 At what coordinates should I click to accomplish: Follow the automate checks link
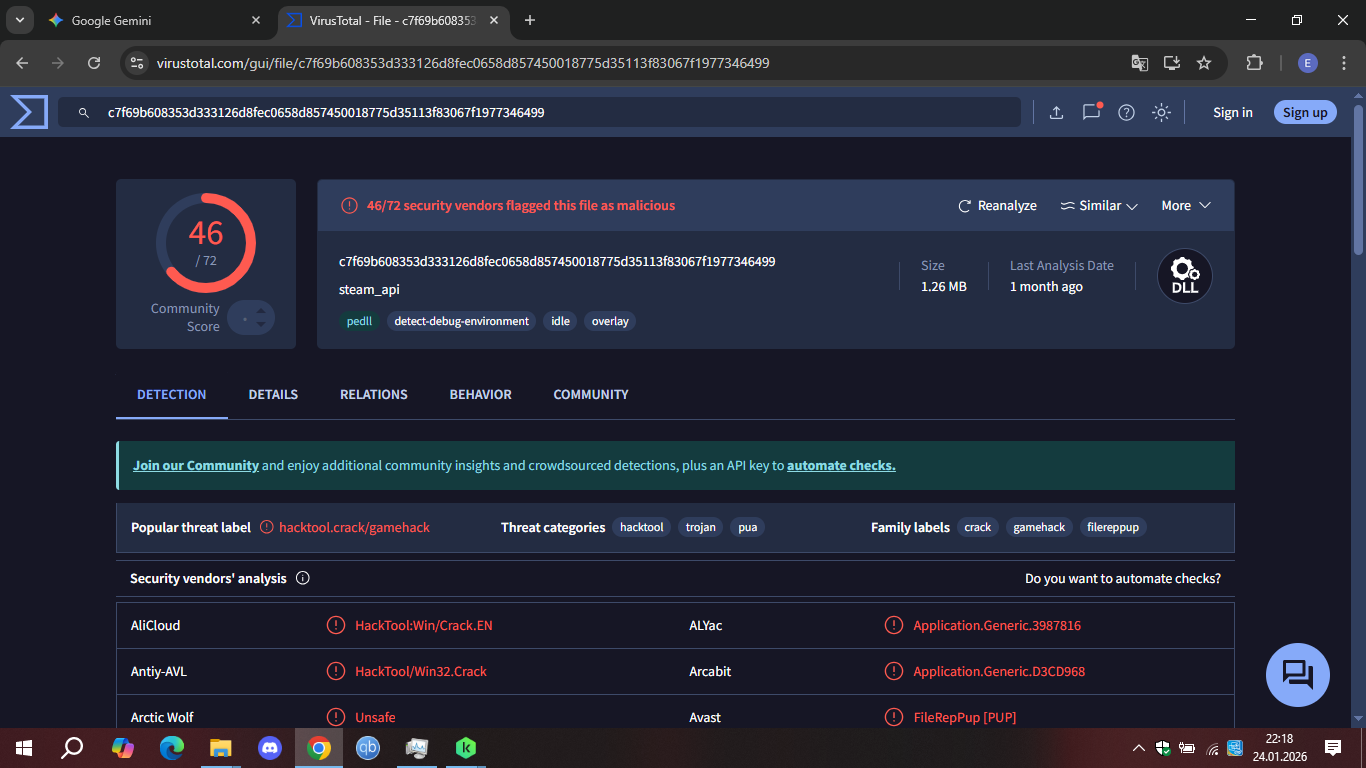[841, 466]
